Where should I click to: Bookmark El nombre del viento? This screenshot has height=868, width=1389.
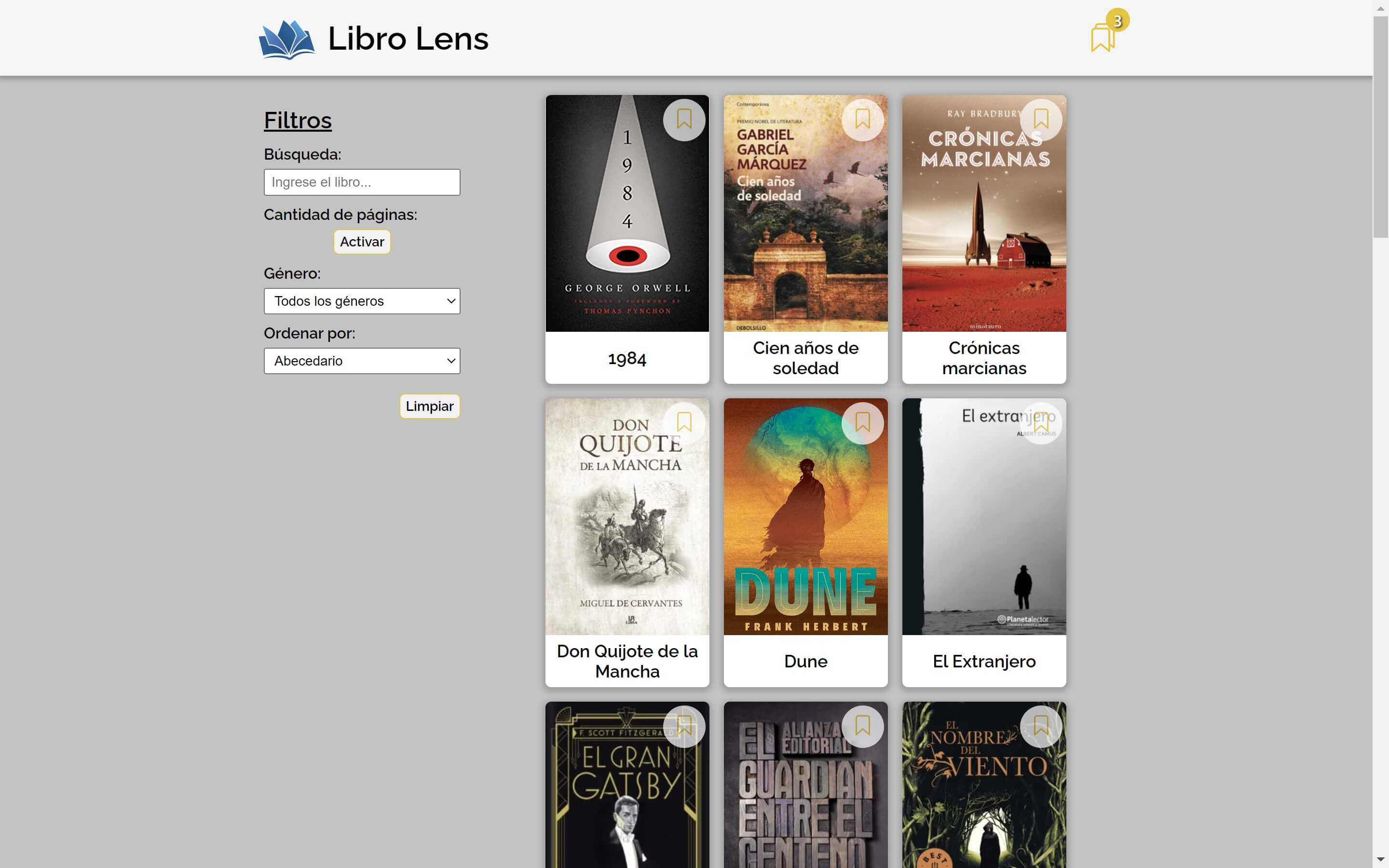[x=1041, y=726]
